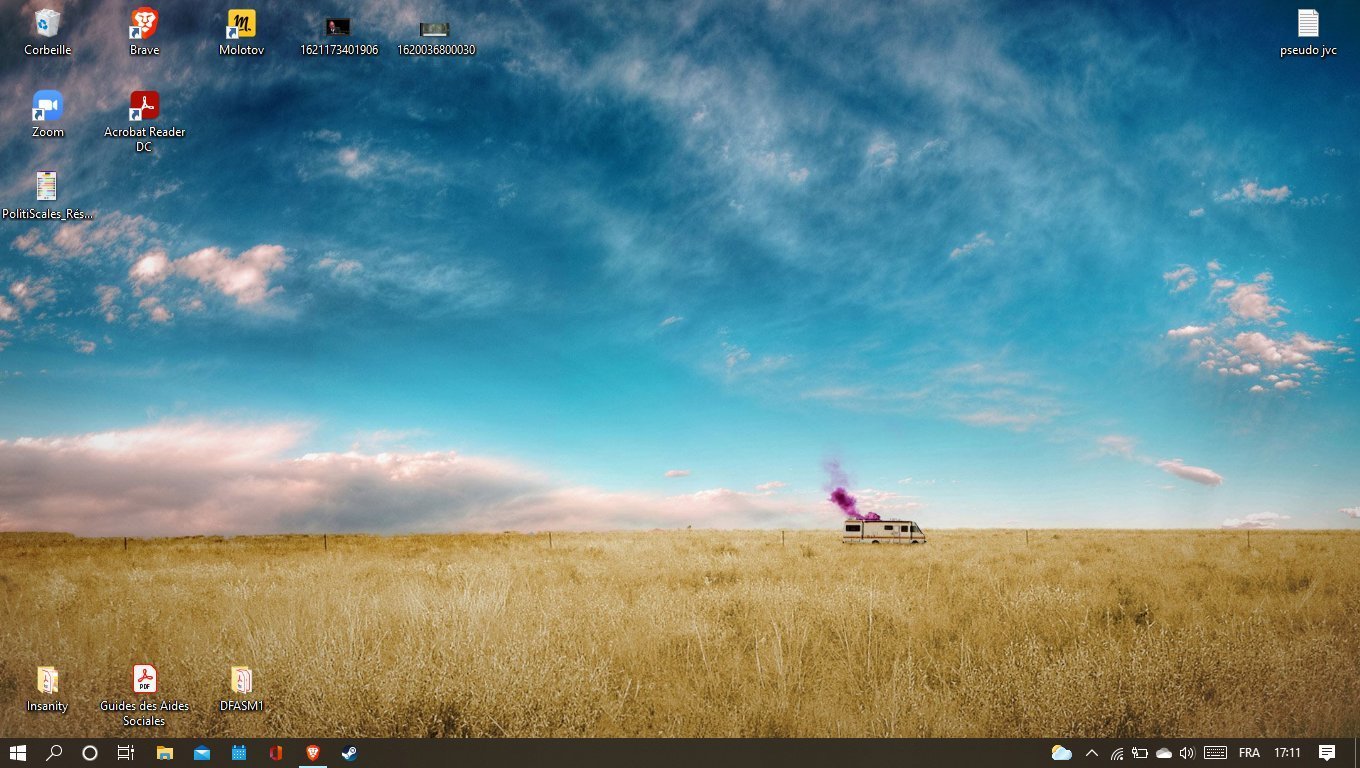
Task: Open the Mail app from the taskbar
Action: point(202,753)
